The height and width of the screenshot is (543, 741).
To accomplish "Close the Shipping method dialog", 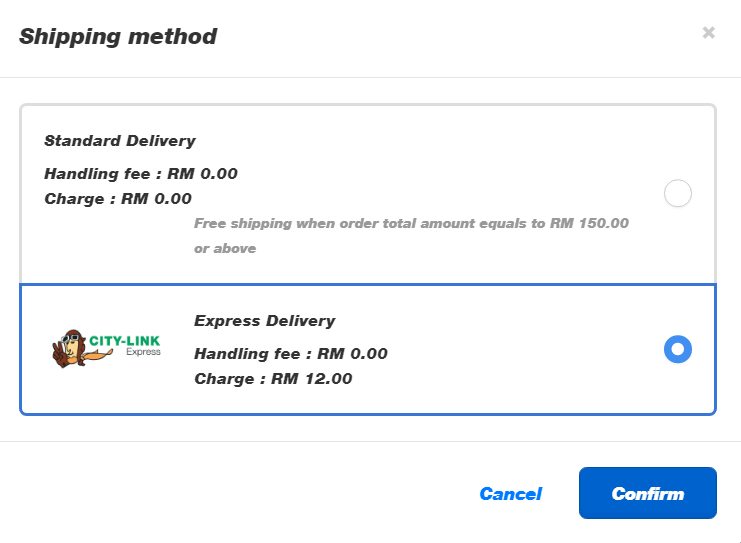I will 708,33.
